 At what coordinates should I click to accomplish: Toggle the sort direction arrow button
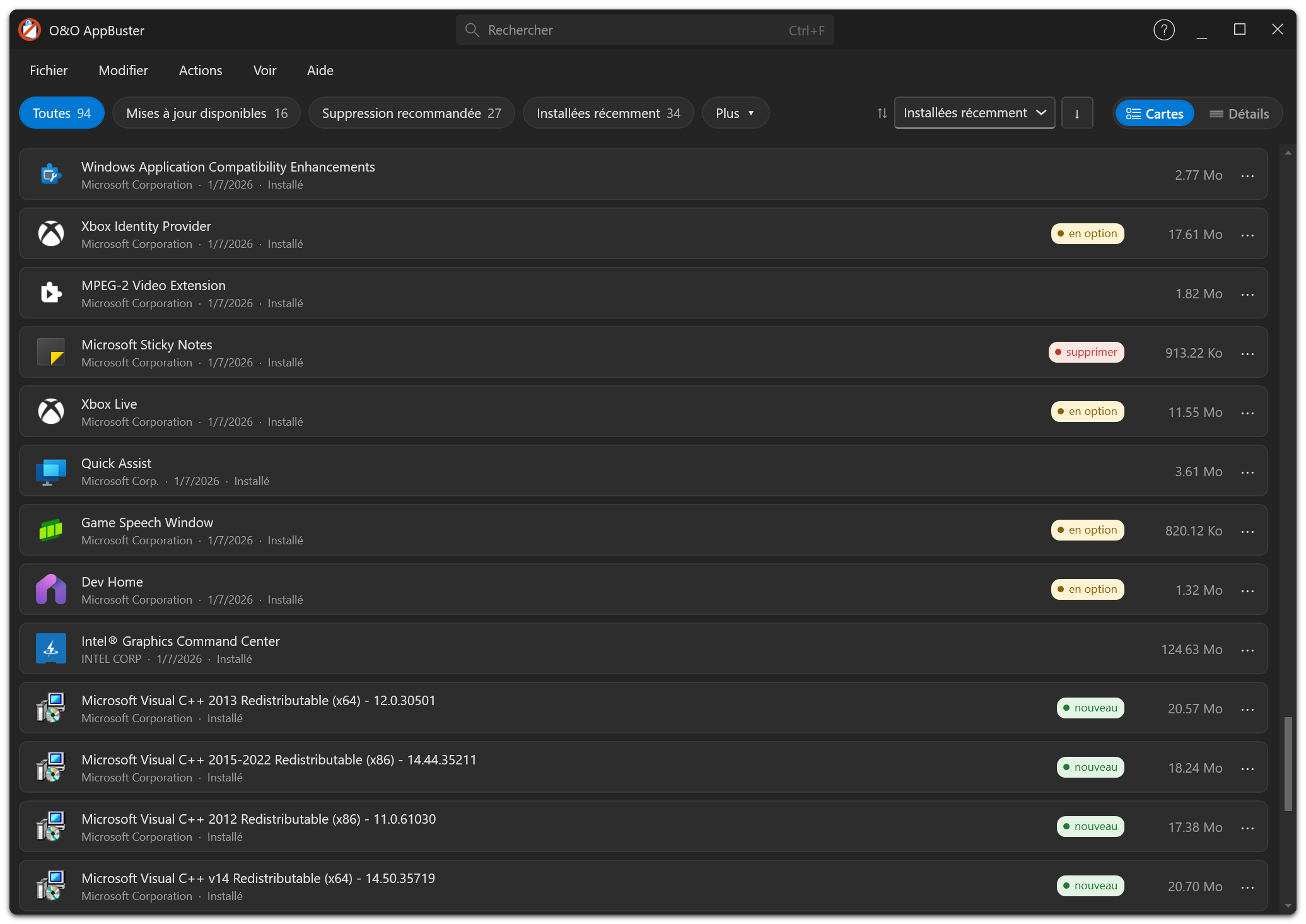(x=1076, y=113)
